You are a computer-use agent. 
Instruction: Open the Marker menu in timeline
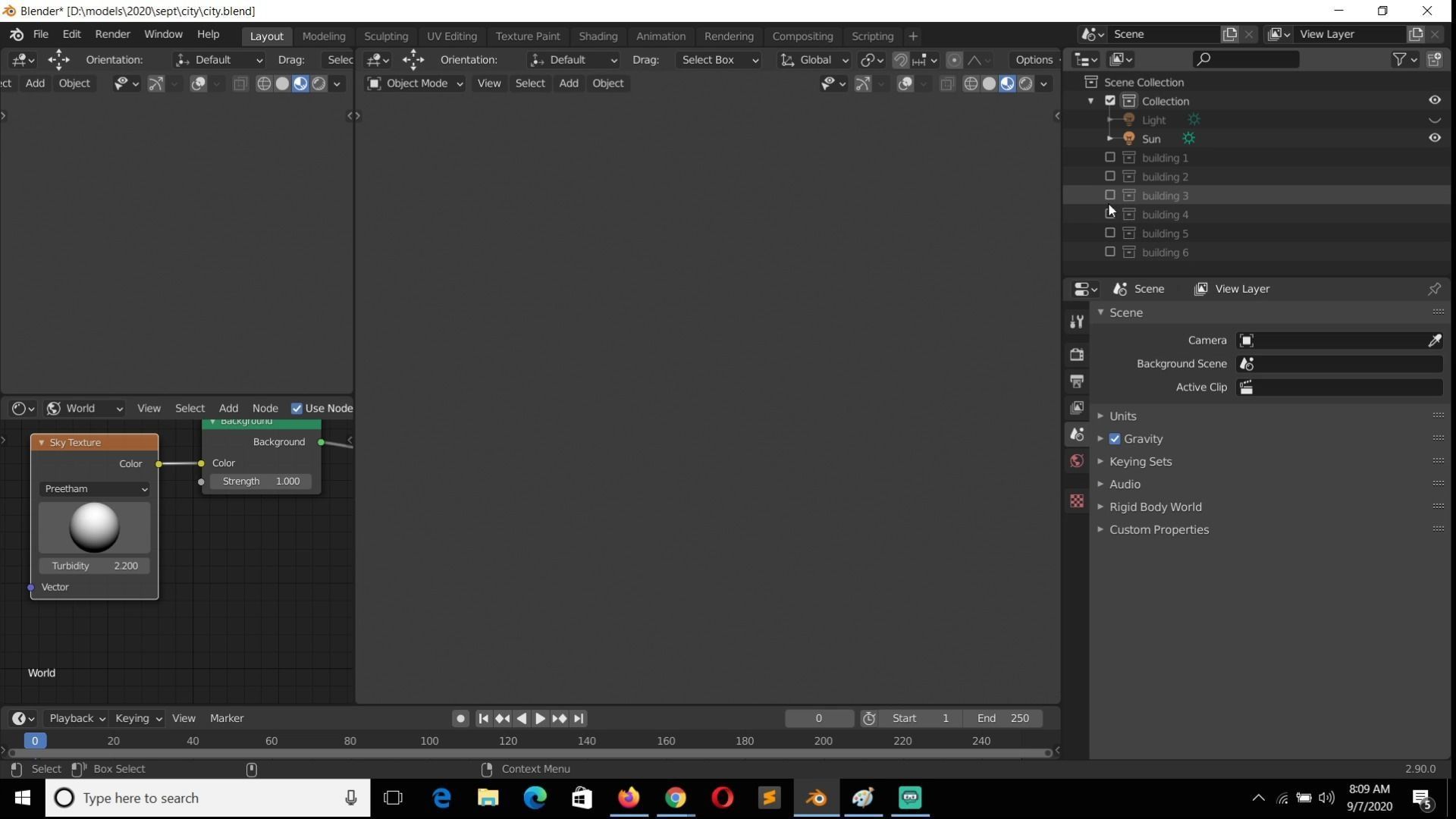coord(226,718)
